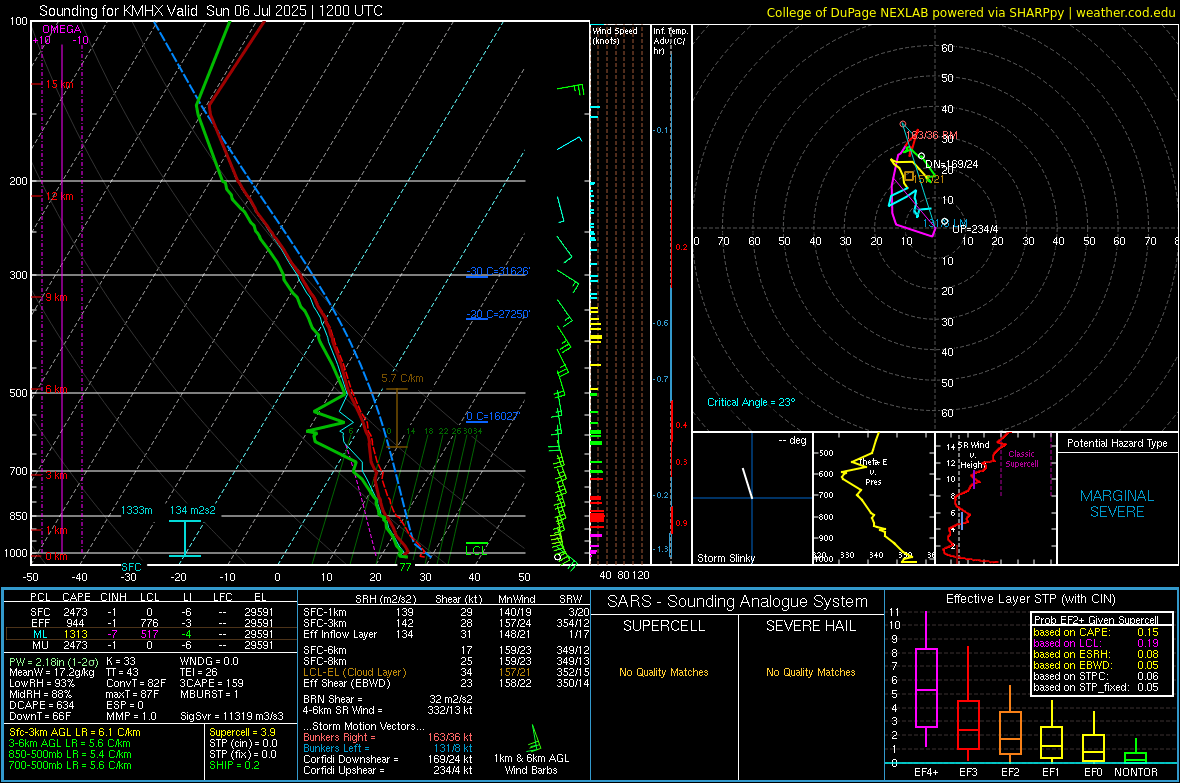
Task: Click 'Critical Angle = 23°' on hodograph
Action: coord(751,402)
